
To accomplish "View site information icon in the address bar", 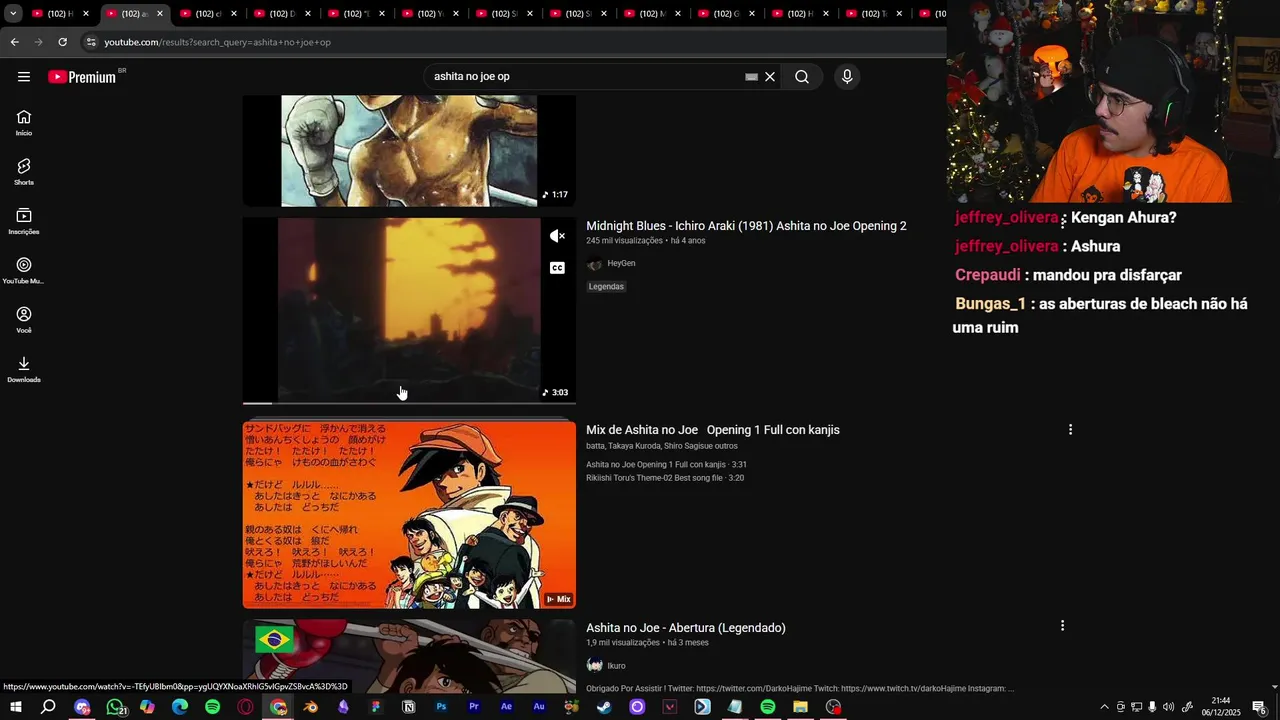I will point(91,42).
